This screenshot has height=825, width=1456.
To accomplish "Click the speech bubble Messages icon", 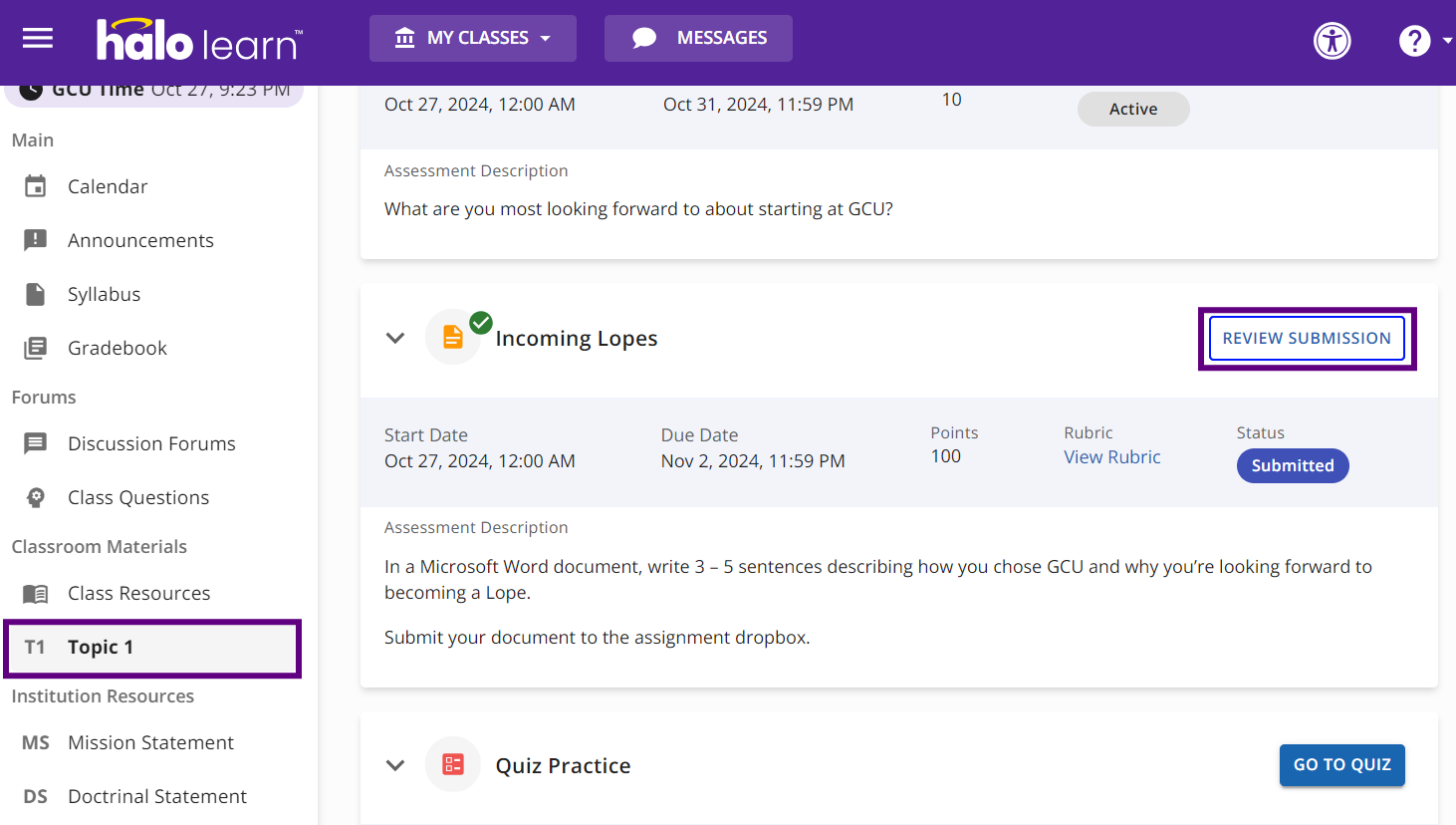I will (x=644, y=38).
